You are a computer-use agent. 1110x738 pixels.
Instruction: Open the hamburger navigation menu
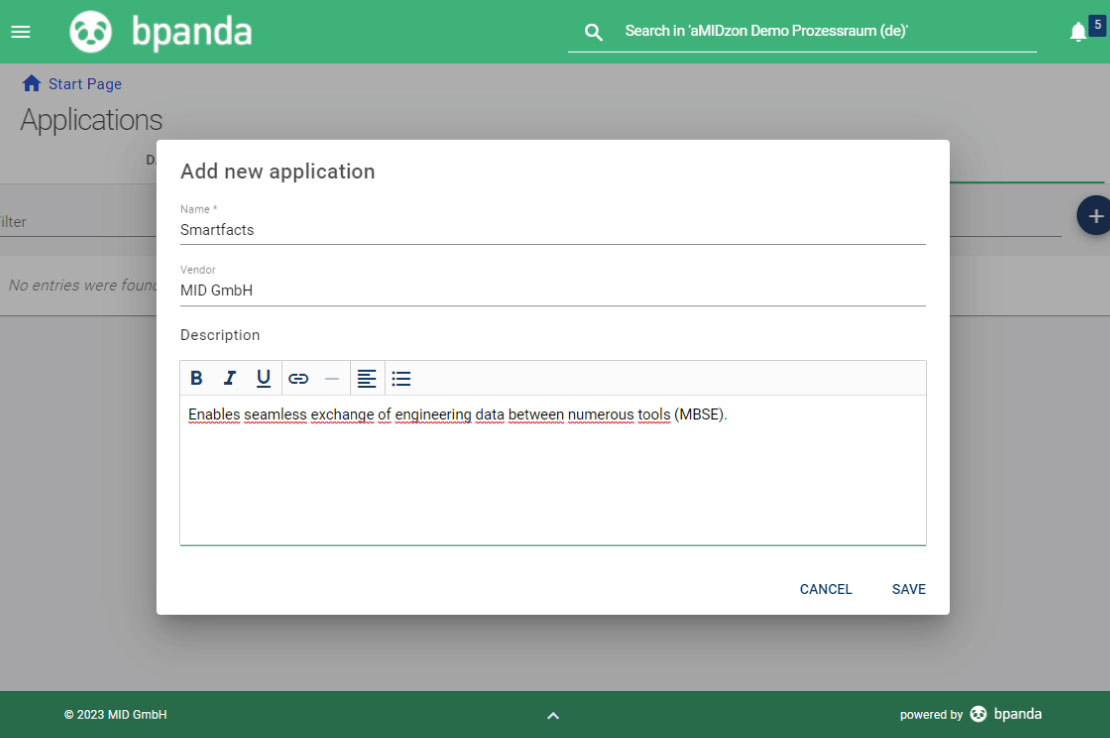point(21,32)
